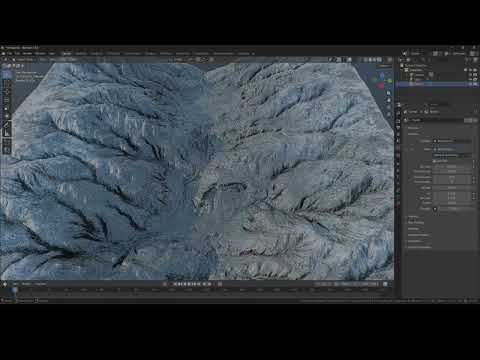The height and width of the screenshot is (360, 480).
Task: Select the Scale tool
Action: click(6, 108)
